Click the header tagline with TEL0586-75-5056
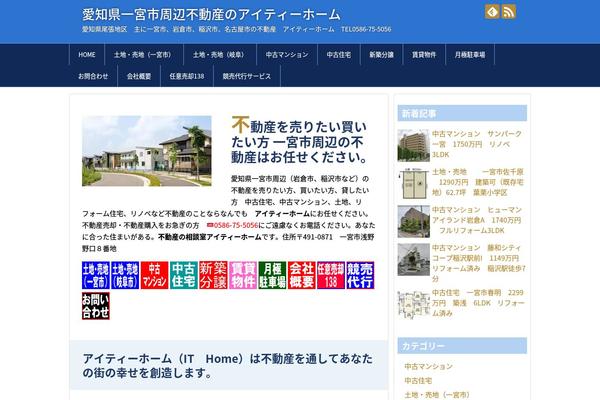This screenshot has height=400, width=600. pos(236,29)
